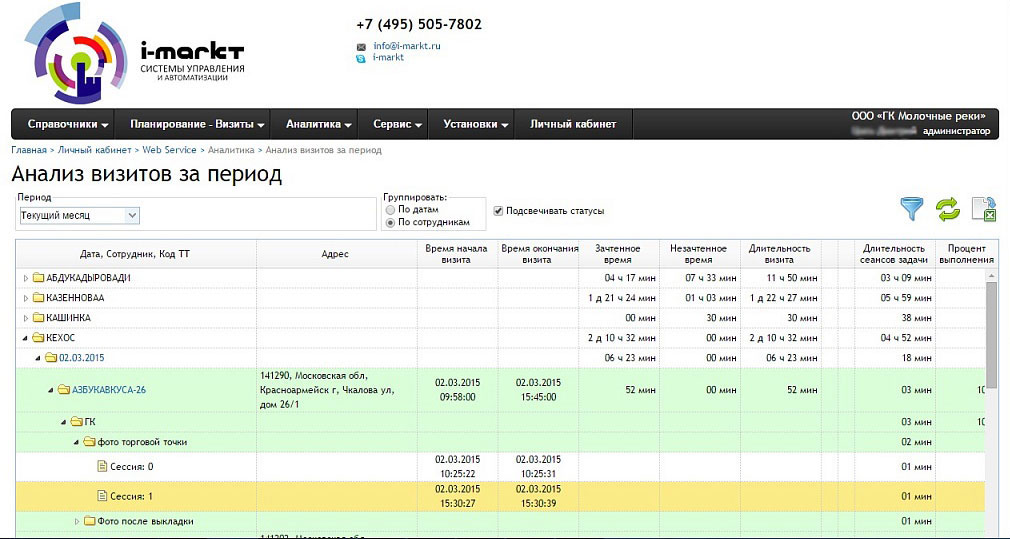Click the address cell Красноармейск г
This screenshot has height=539, width=1010.
[336, 390]
